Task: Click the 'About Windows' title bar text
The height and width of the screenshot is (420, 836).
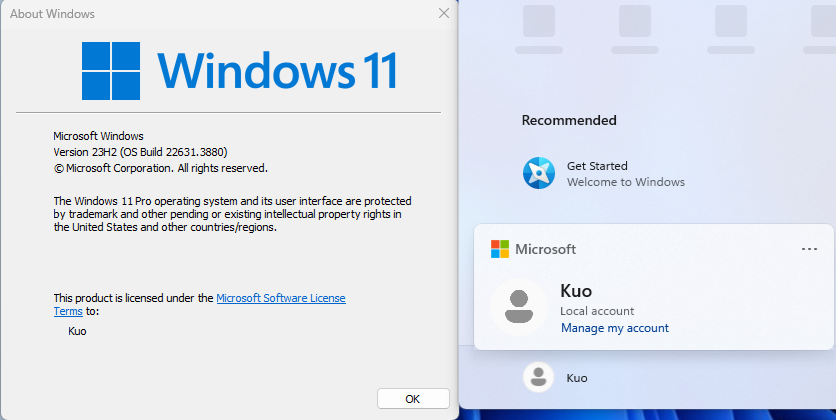Action: pos(52,14)
